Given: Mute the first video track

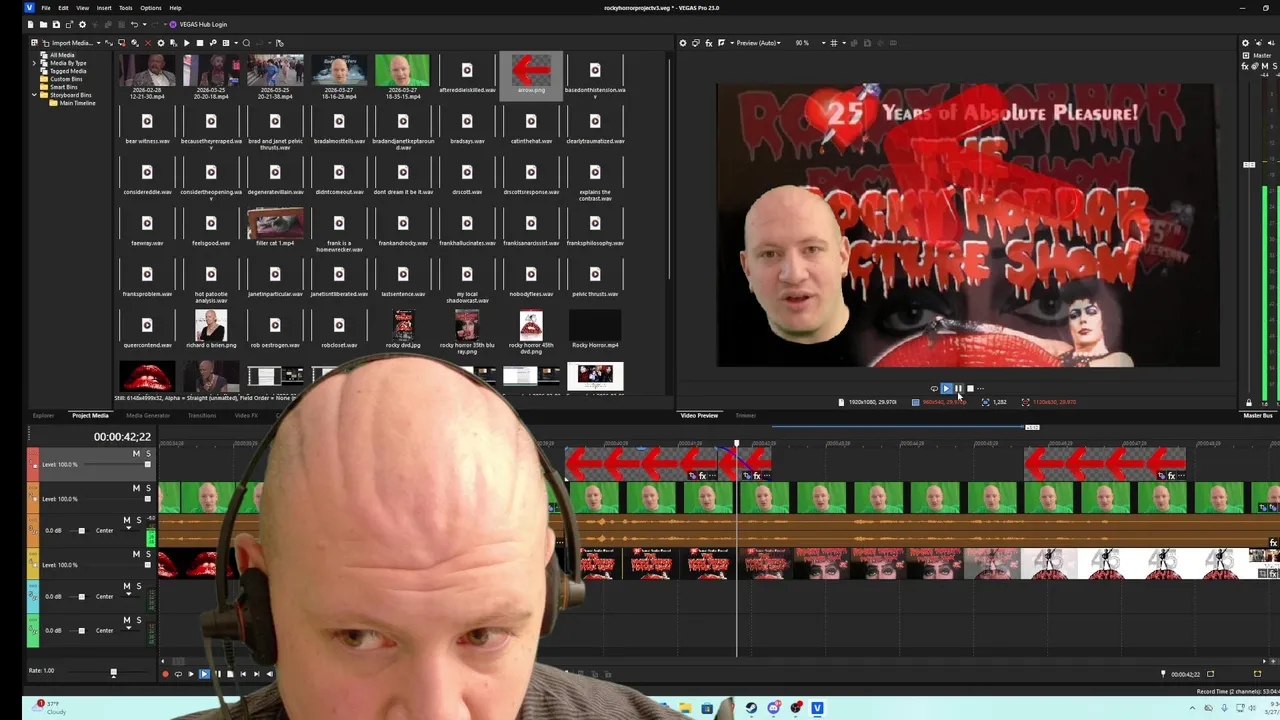Looking at the screenshot, I should pyautogui.click(x=136, y=454).
